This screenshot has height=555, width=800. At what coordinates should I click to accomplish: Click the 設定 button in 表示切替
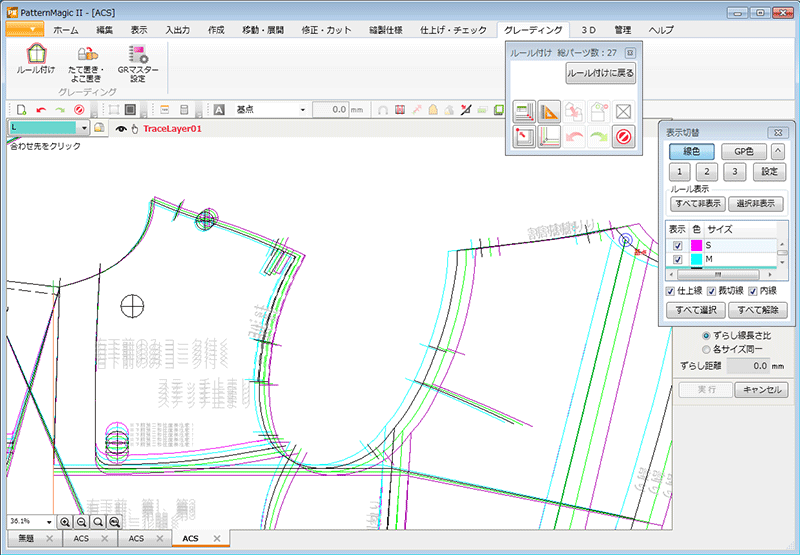coord(769,172)
